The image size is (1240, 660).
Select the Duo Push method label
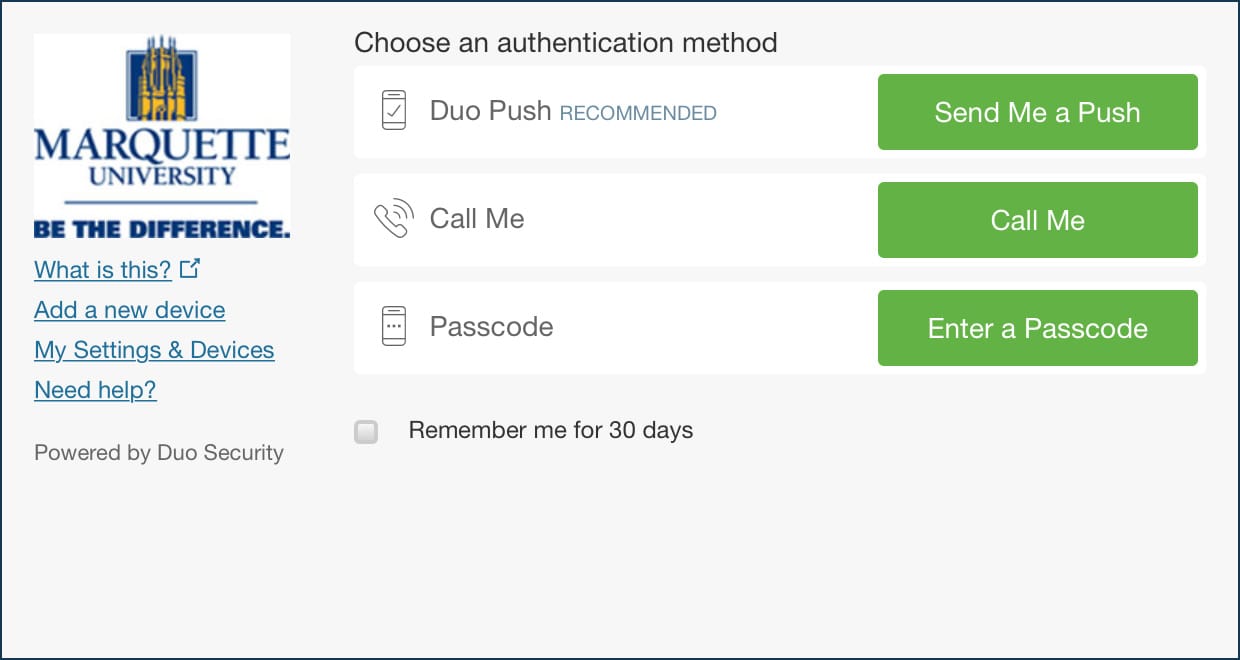tap(490, 111)
